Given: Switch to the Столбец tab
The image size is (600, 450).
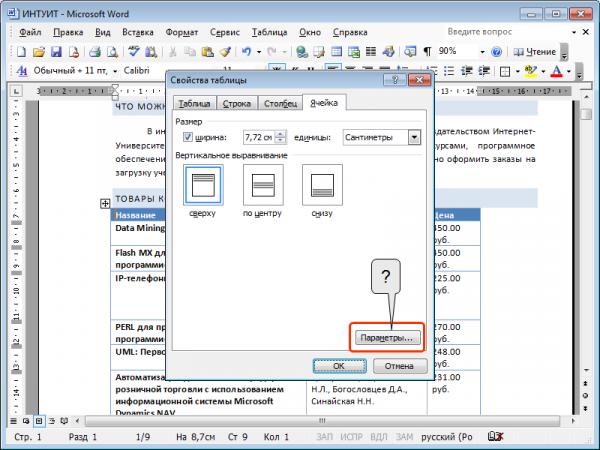Looking at the screenshot, I should (280, 103).
